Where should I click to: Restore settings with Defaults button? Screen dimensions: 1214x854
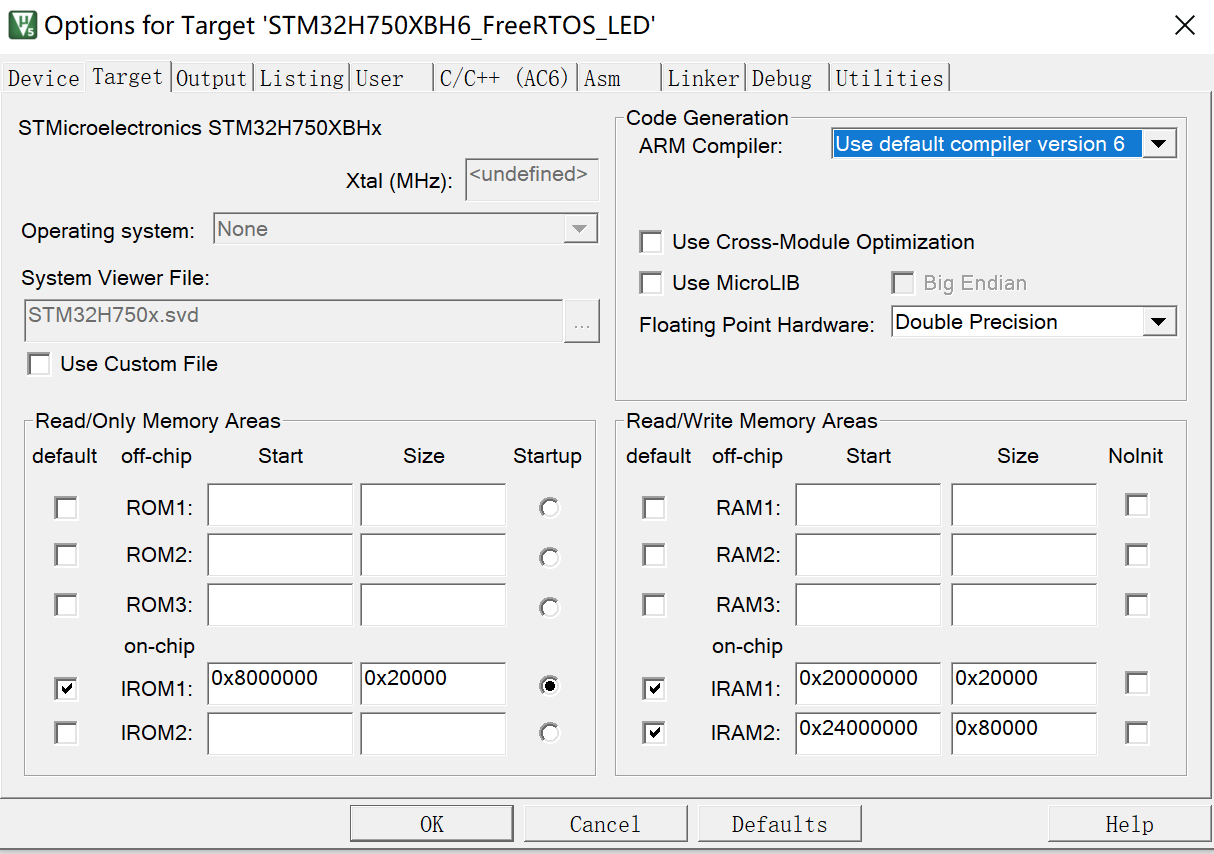click(x=779, y=824)
